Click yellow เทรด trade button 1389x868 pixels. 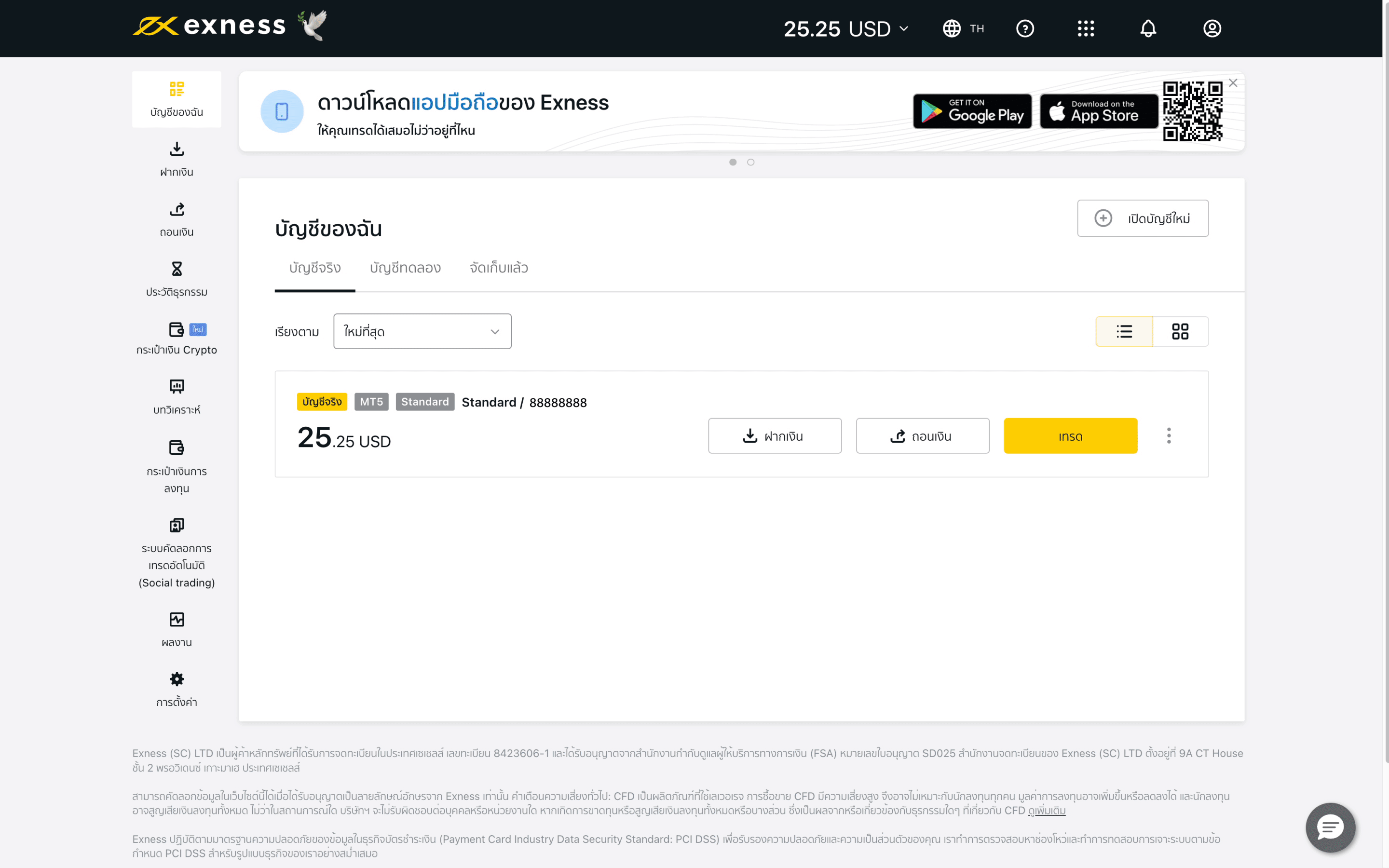point(1071,436)
